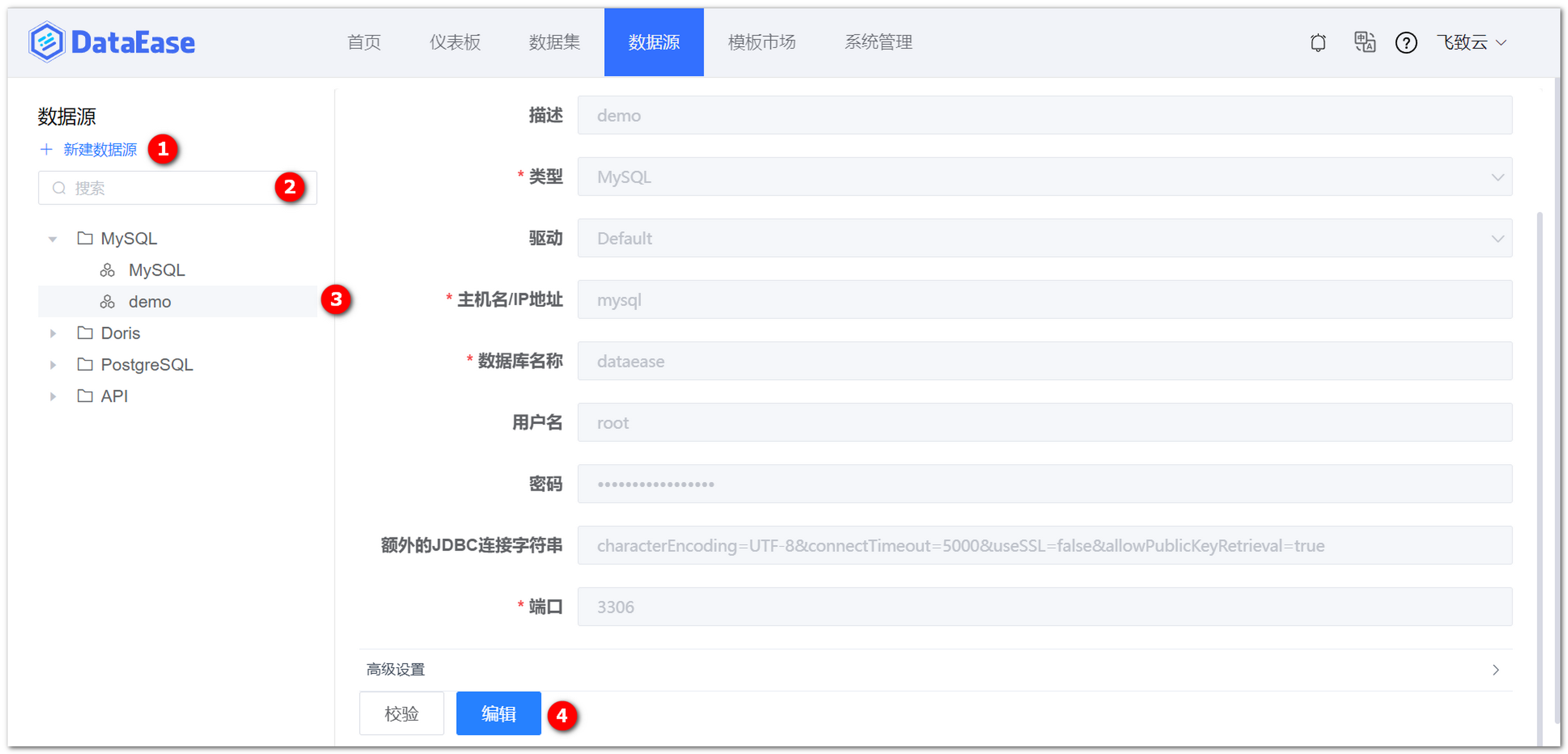Click the DataEase logo
This screenshot has height=754, width=1568.
click(112, 41)
